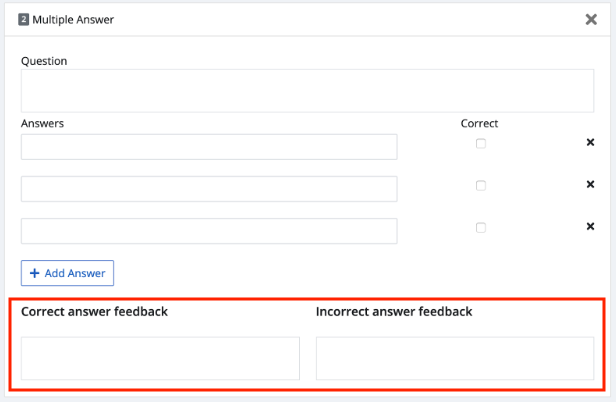Image resolution: width=616 pixels, height=402 pixels.
Task: Click the Incorrect answer feedback heading
Action: [x=394, y=312]
